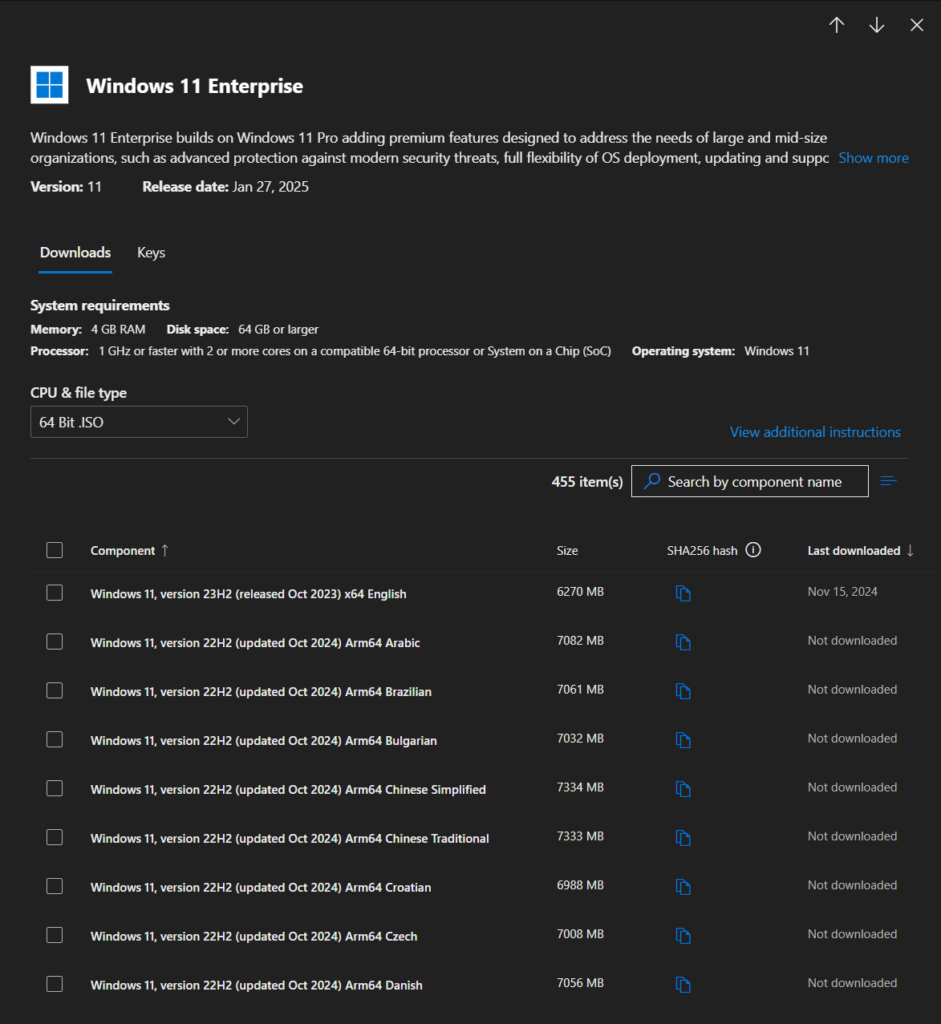Focus the Search by component name field
Screen dimensions: 941x1024
click(x=750, y=481)
